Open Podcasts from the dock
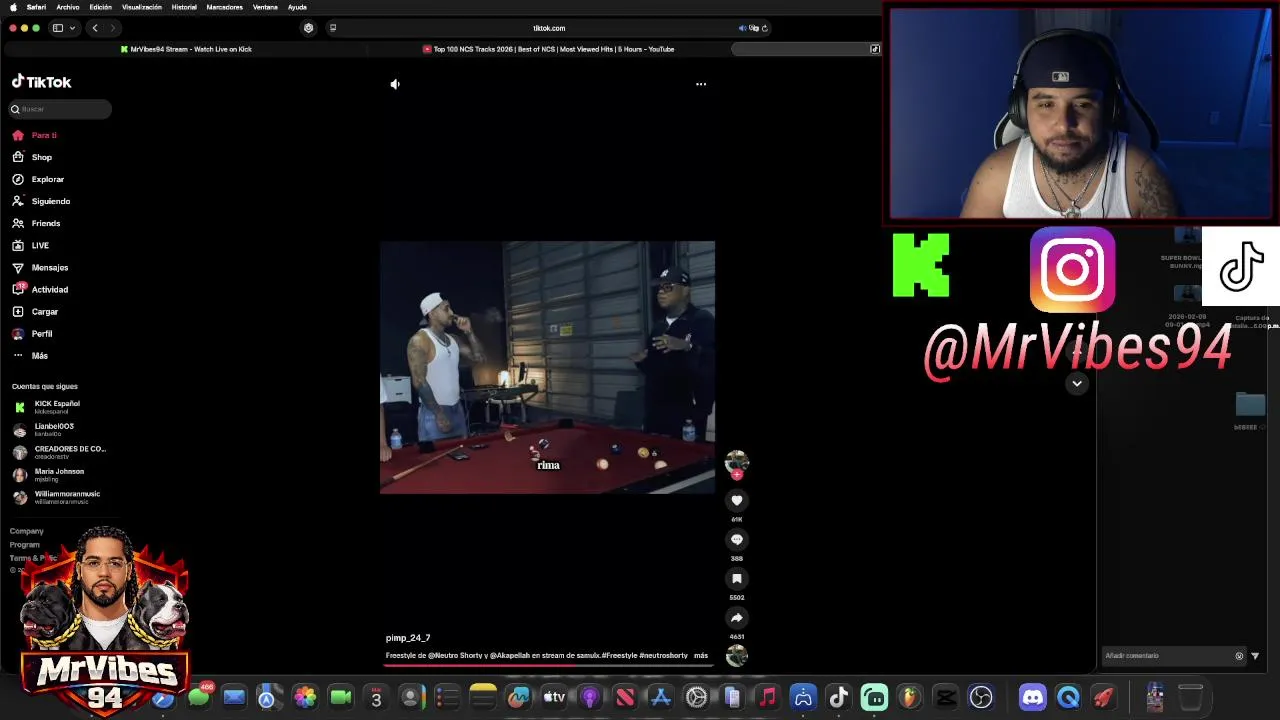 590,697
